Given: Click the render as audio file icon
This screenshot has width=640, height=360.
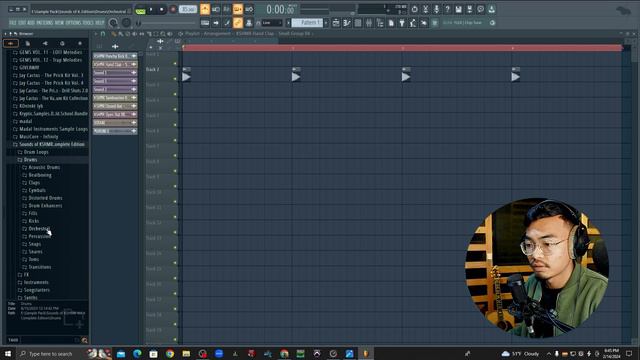Looking at the screenshot, I should (469, 9).
